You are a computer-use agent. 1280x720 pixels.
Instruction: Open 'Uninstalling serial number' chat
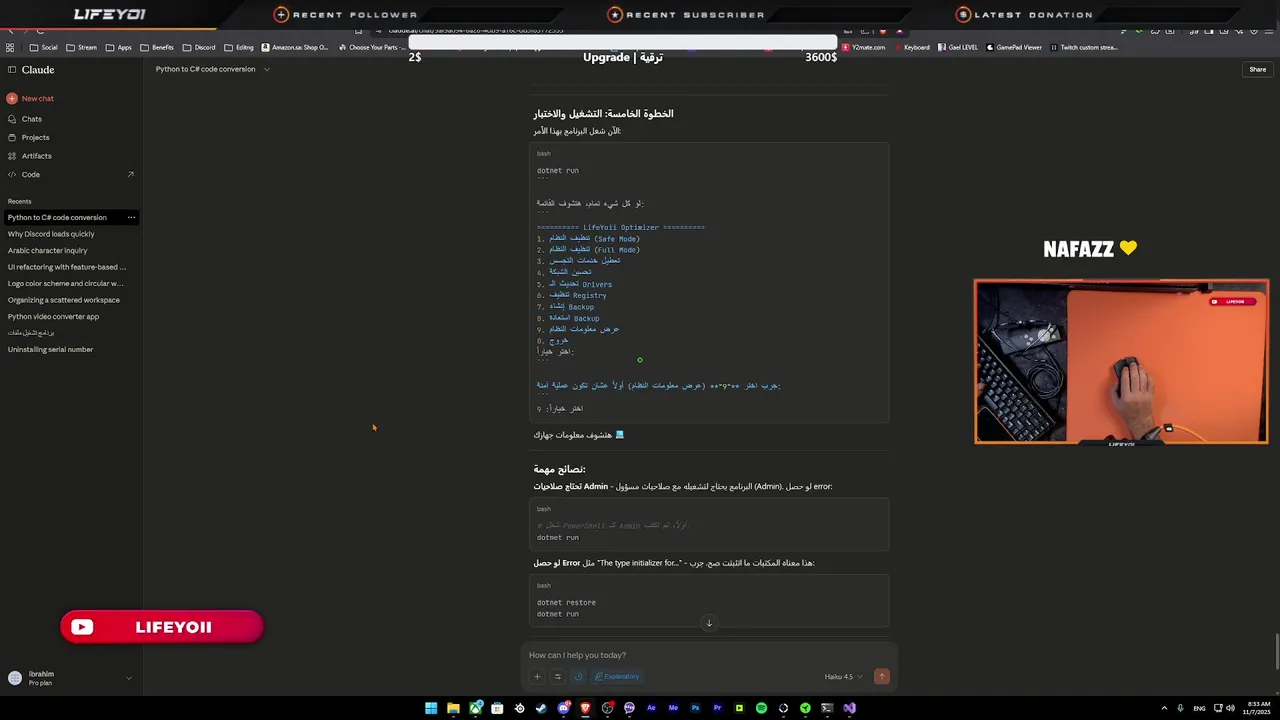50,349
